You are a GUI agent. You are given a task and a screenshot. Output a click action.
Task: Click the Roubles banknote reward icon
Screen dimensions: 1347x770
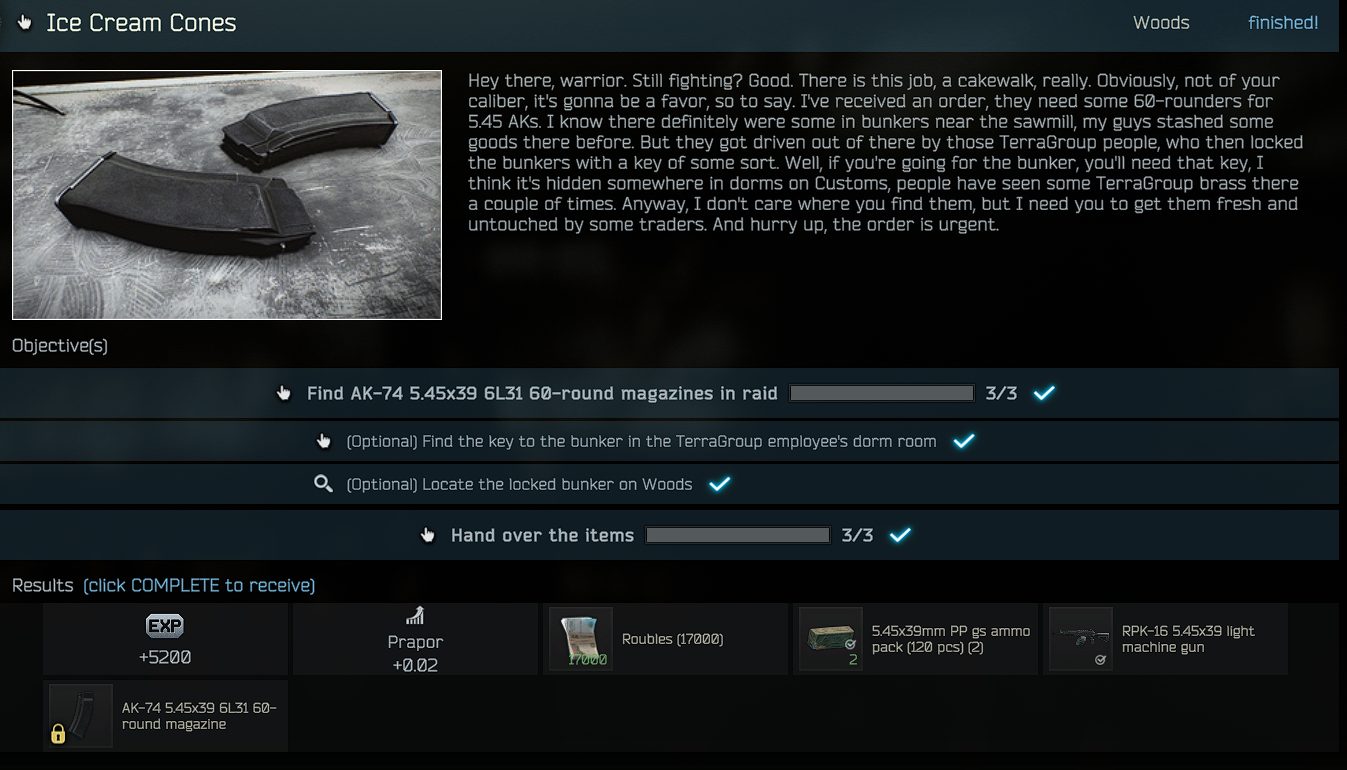pos(581,638)
